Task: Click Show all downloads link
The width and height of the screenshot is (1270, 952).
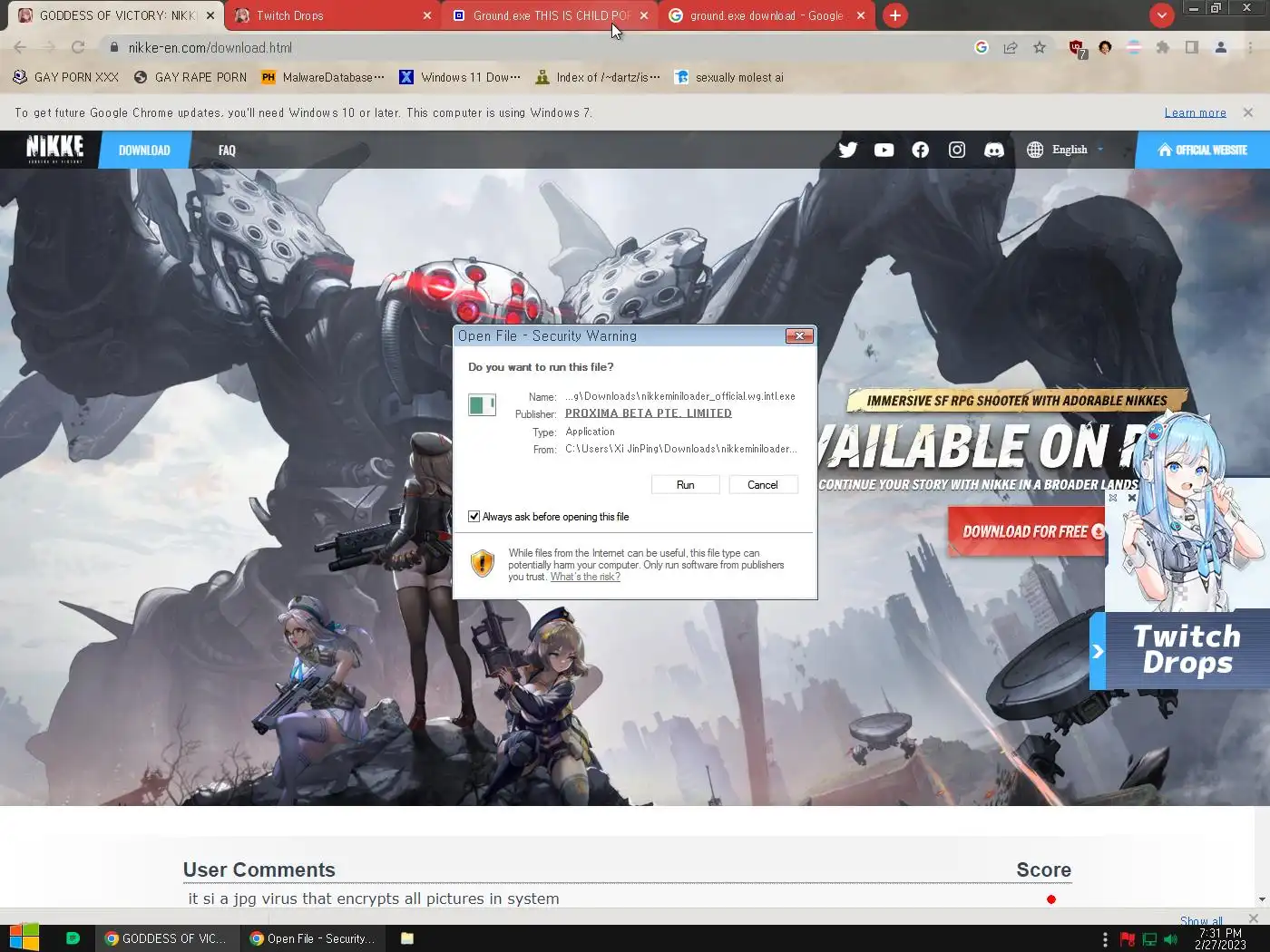Action: (1201, 920)
